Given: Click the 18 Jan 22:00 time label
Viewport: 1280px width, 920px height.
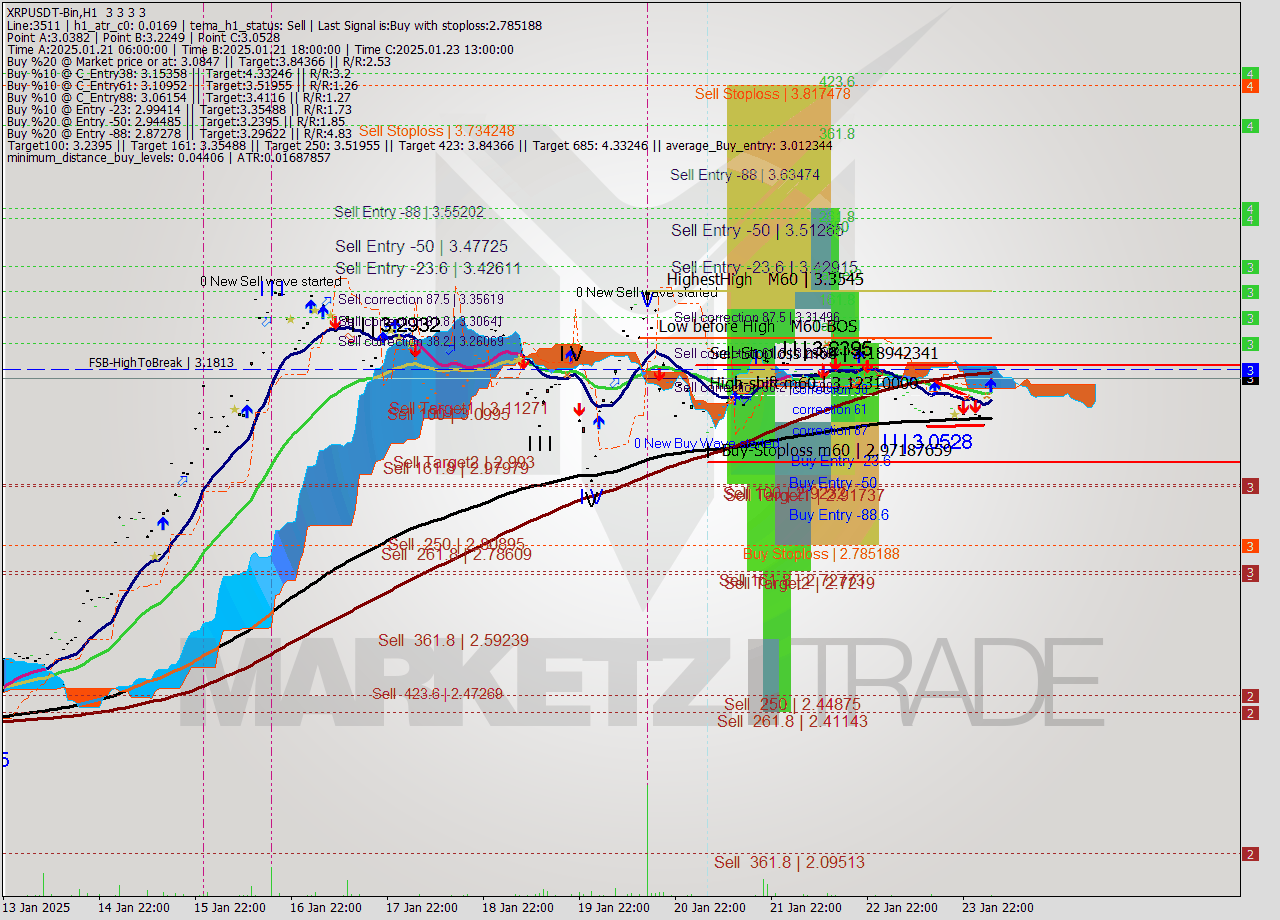Looking at the screenshot, I should 520,908.
